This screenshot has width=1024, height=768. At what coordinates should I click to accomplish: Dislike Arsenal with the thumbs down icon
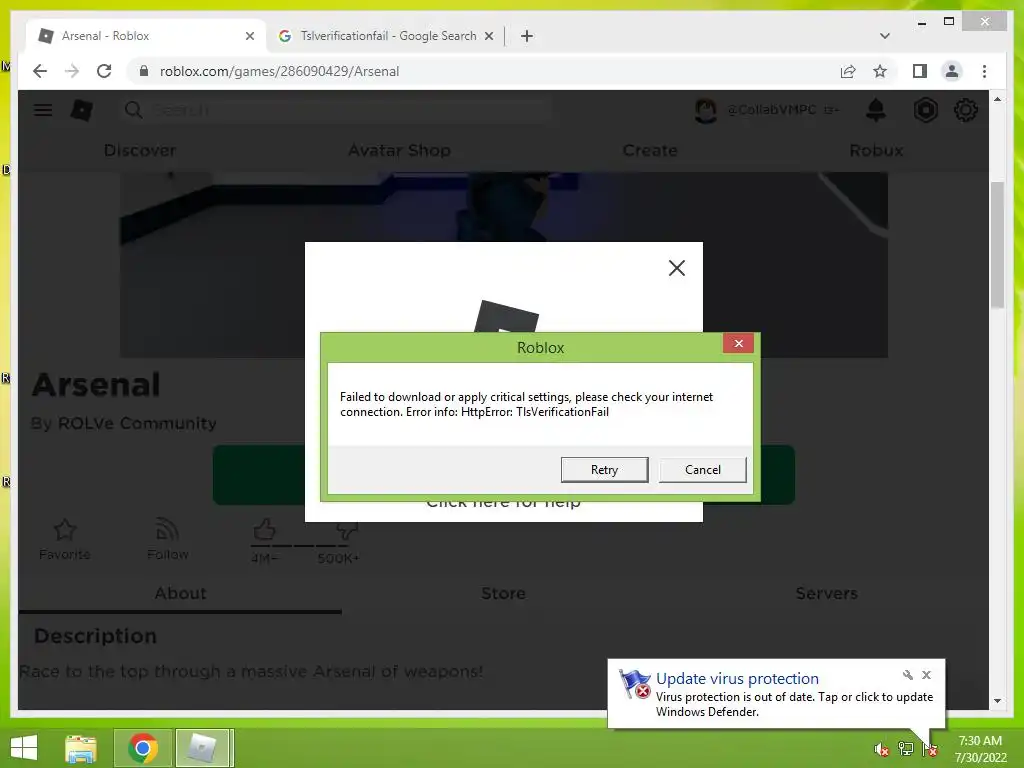(x=347, y=531)
